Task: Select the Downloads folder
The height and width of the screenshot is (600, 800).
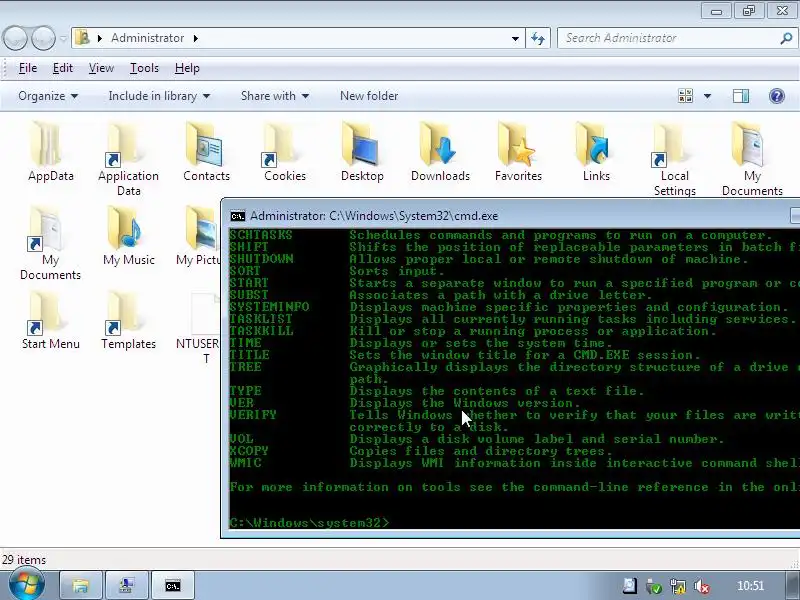Action: 440,152
